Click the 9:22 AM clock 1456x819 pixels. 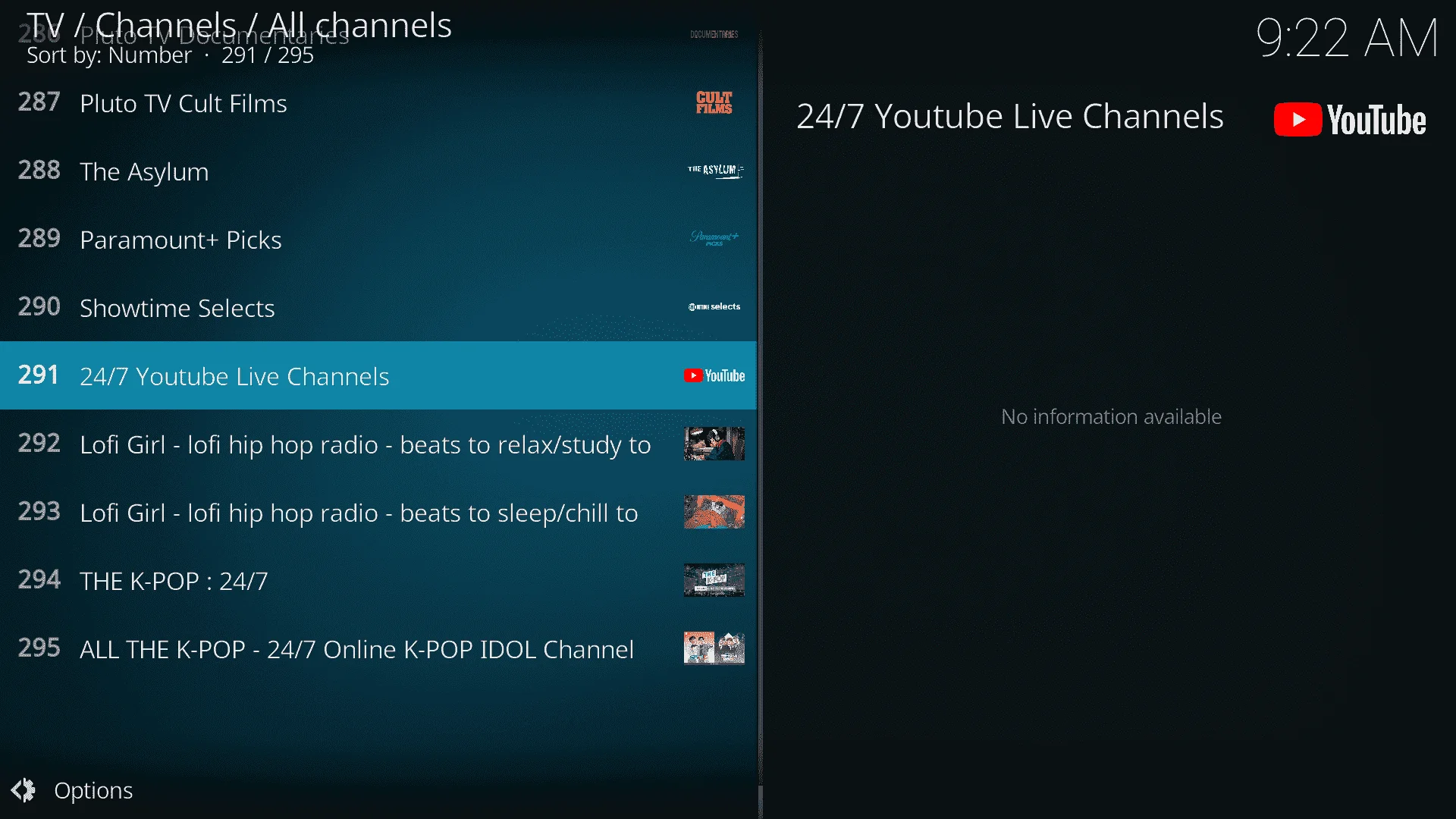click(1347, 38)
